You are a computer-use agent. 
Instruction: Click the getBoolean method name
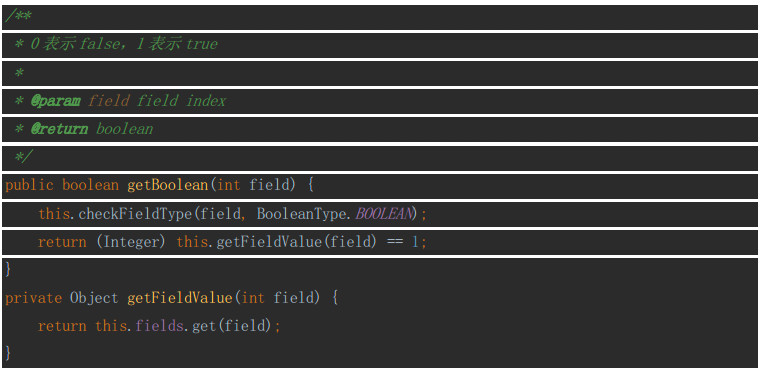168,186
